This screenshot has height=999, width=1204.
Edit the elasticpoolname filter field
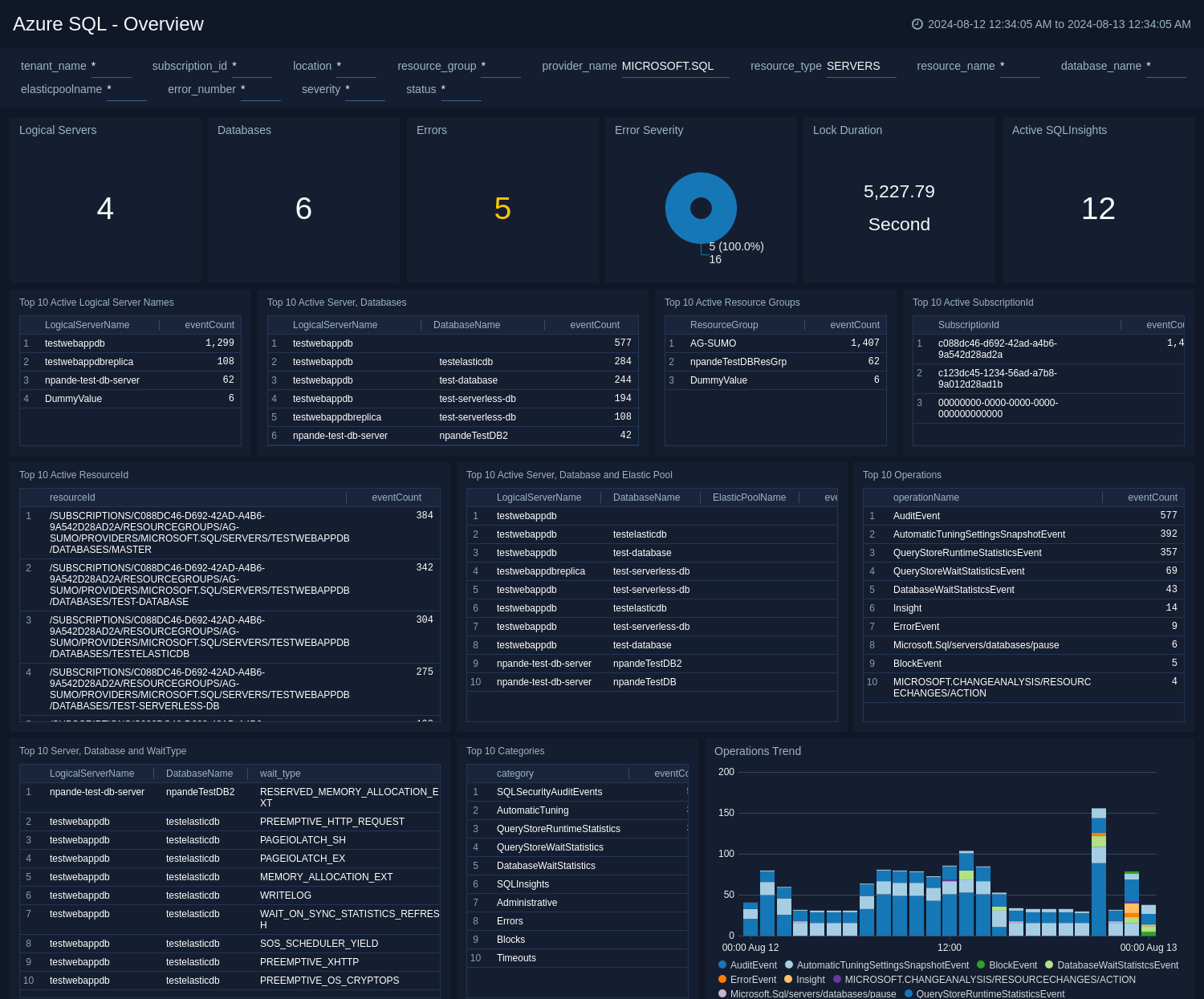tap(127, 90)
